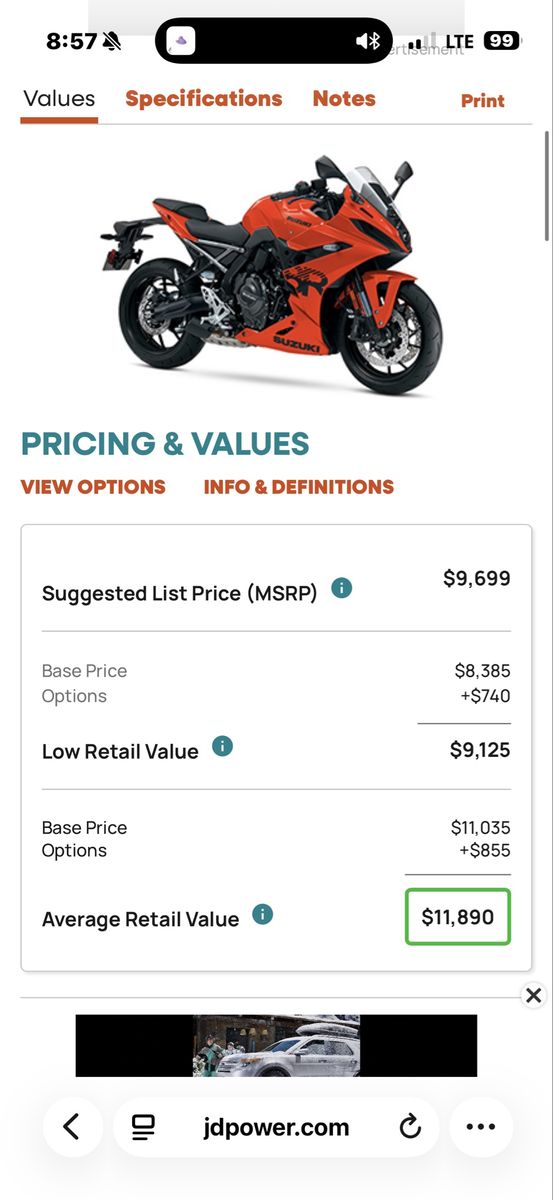Reload the jdpower.com page
Screen dimensions: 553x1200
click(x=410, y=1128)
